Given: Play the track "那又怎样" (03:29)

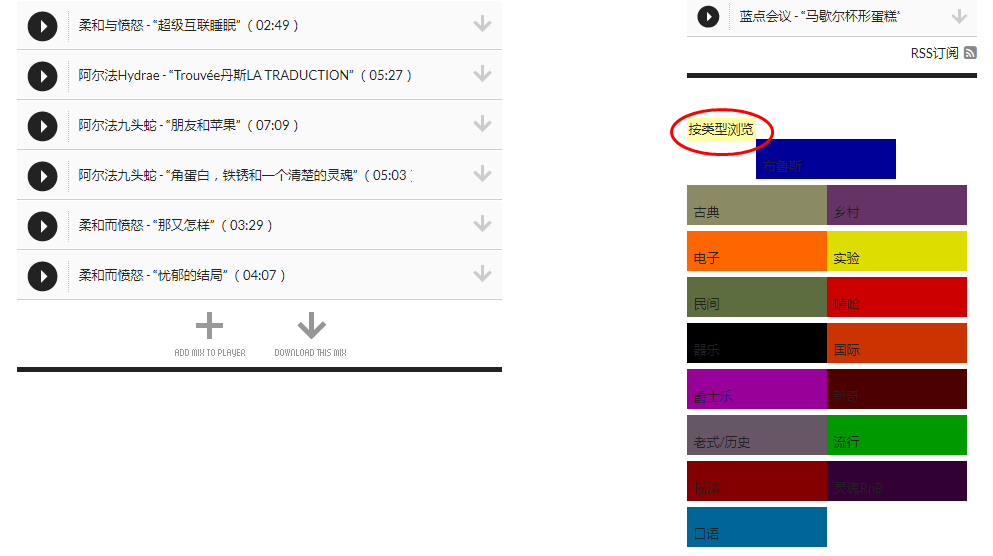Looking at the screenshot, I should tap(42, 227).
